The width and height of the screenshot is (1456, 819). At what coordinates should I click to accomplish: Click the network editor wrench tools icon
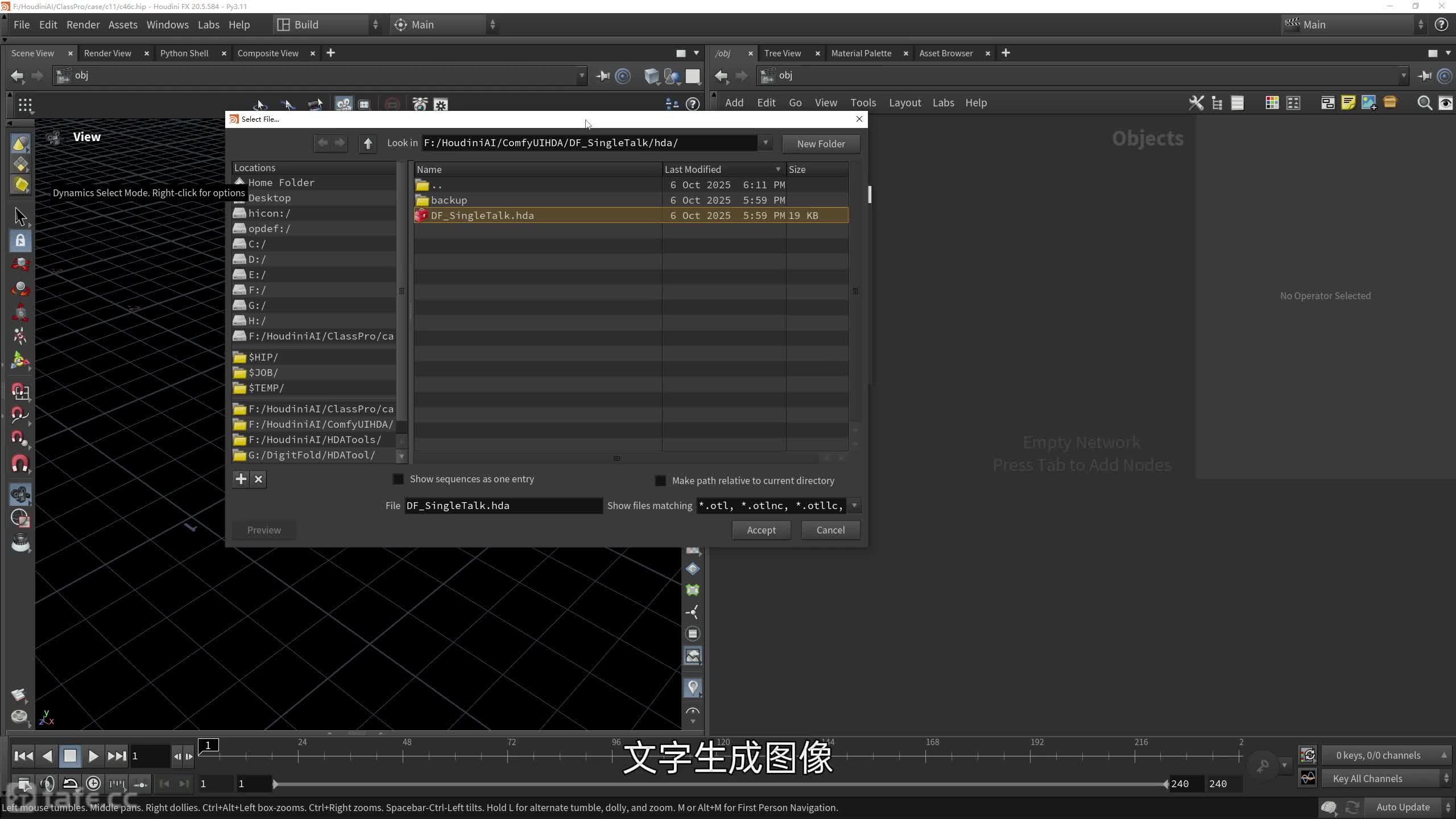1196,103
